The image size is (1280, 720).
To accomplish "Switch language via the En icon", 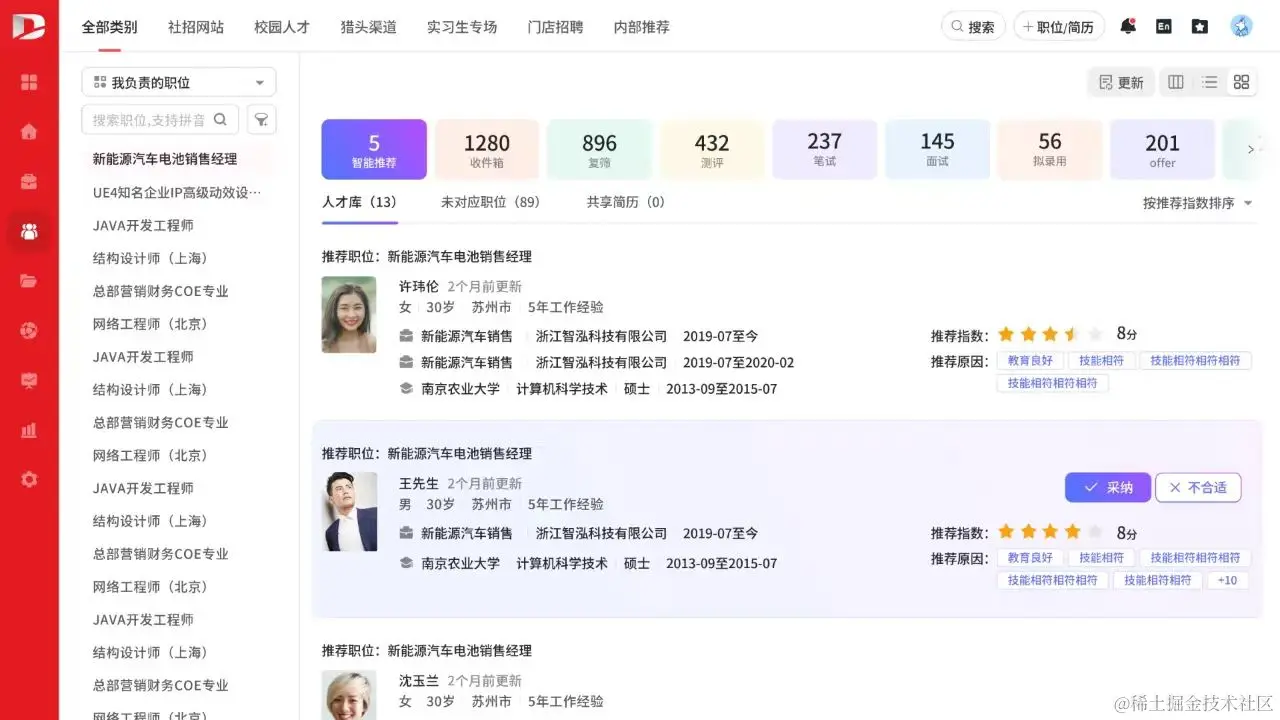I will (1163, 26).
